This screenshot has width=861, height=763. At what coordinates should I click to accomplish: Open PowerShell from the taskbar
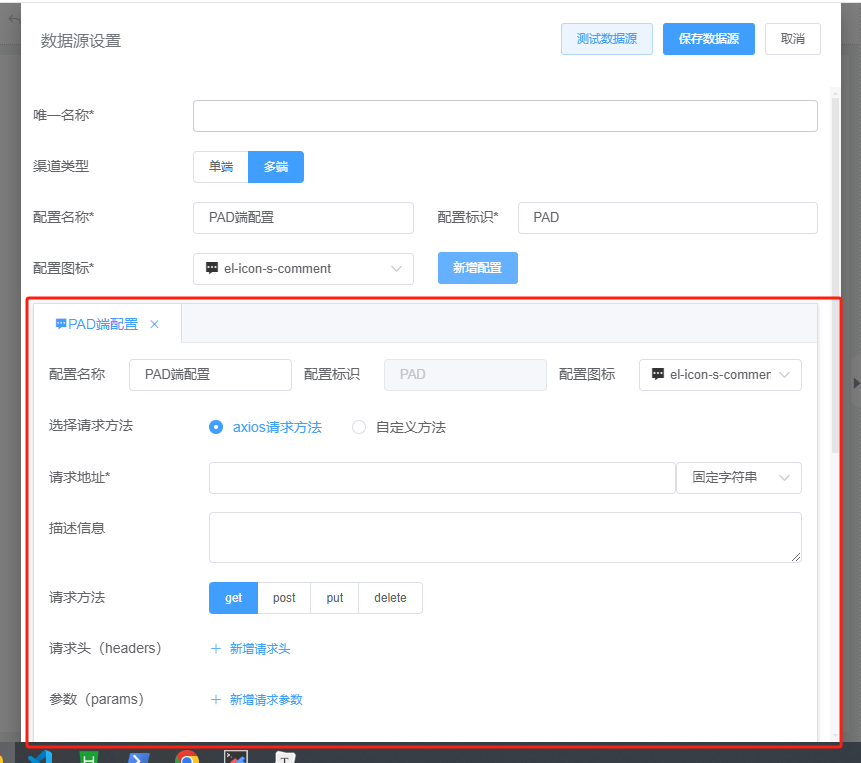(136, 757)
